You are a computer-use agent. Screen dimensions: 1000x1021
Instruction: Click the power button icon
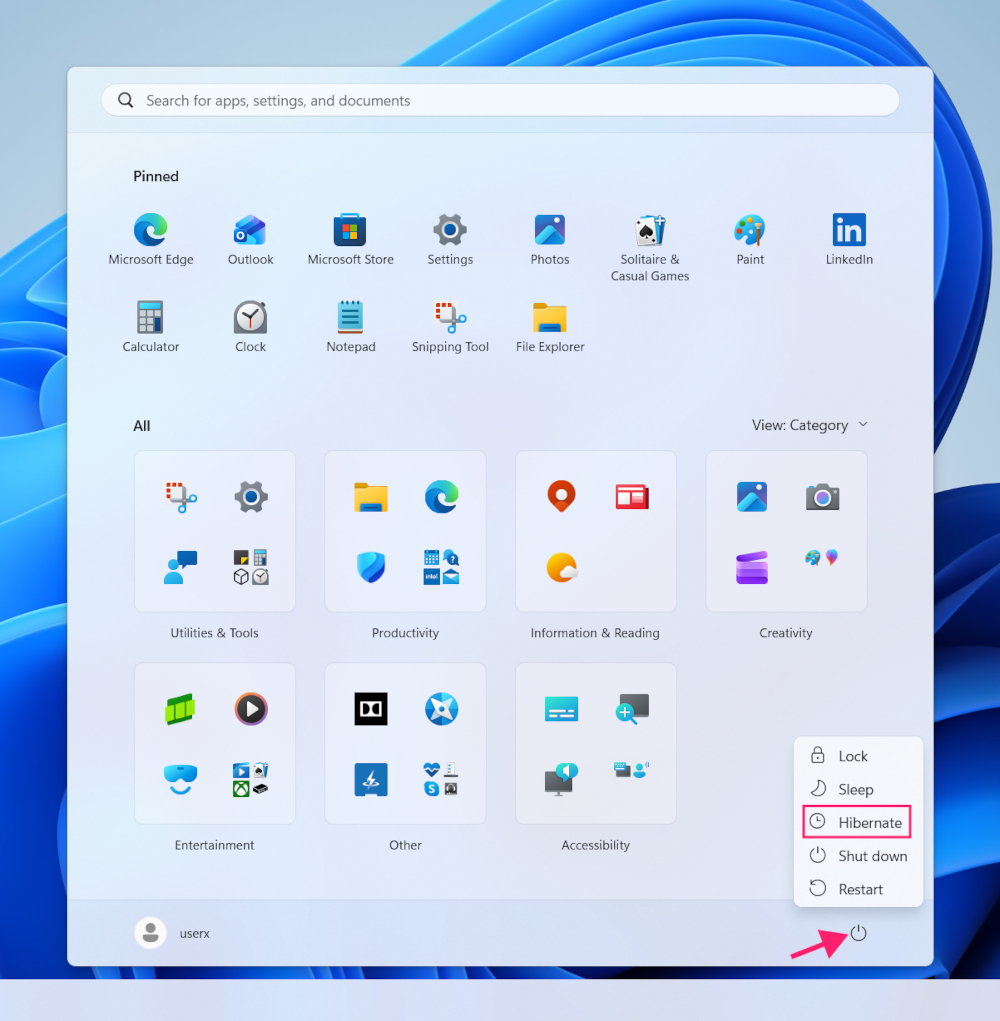(x=859, y=933)
